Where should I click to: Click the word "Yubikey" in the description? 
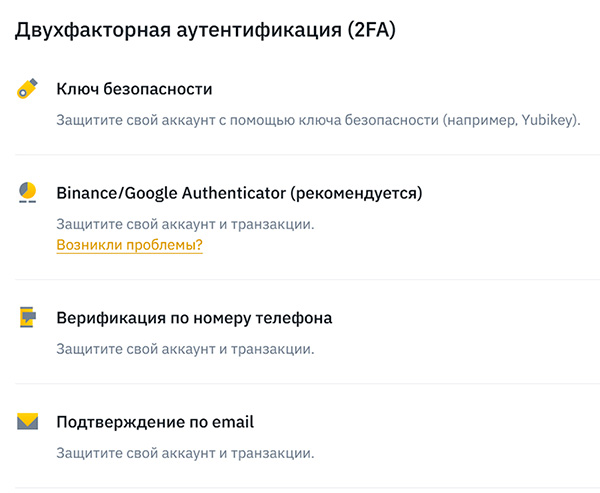click(x=550, y=121)
